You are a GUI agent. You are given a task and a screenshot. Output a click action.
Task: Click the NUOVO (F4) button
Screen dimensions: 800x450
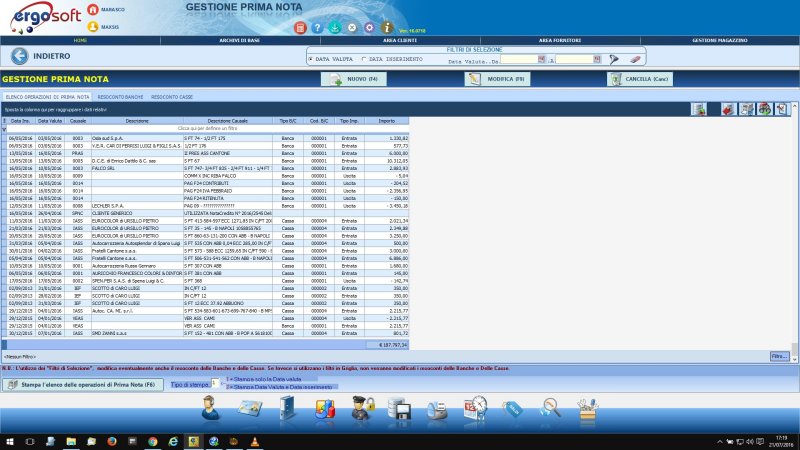tap(354, 79)
